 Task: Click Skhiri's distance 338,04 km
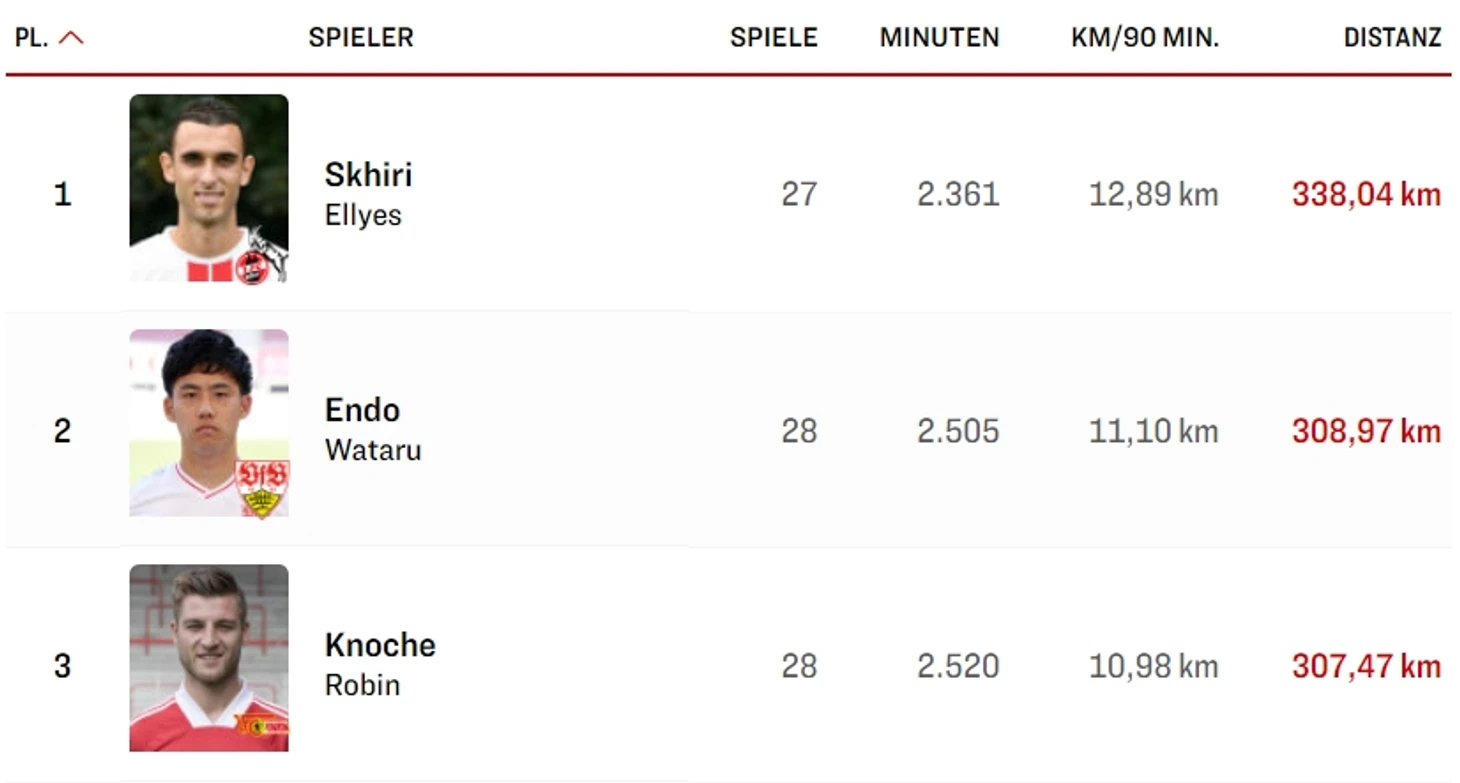(x=1366, y=194)
